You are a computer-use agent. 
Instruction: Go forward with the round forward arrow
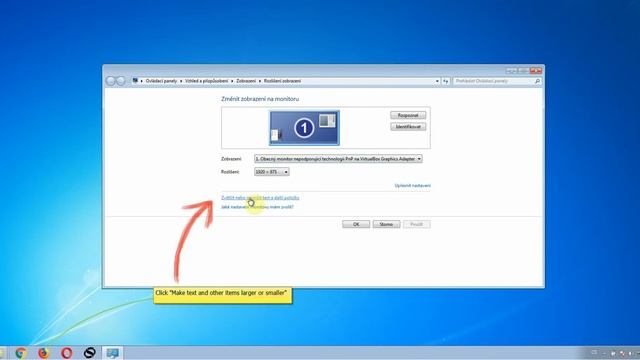121,81
